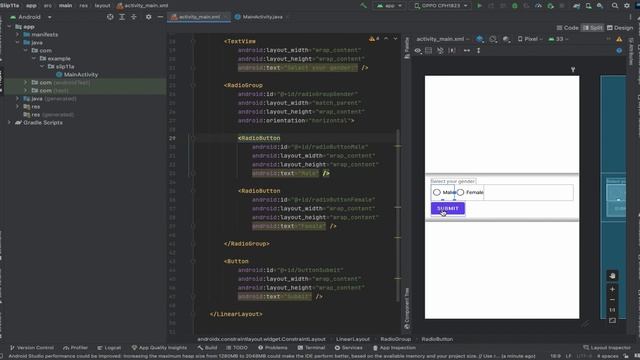This screenshot has height=360, width=640.
Task: Click the vertical expand arrows icon
Action: [478, 51]
